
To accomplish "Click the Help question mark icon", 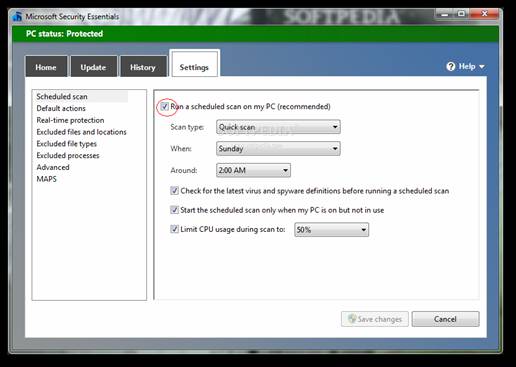I will click(x=451, y=67).
